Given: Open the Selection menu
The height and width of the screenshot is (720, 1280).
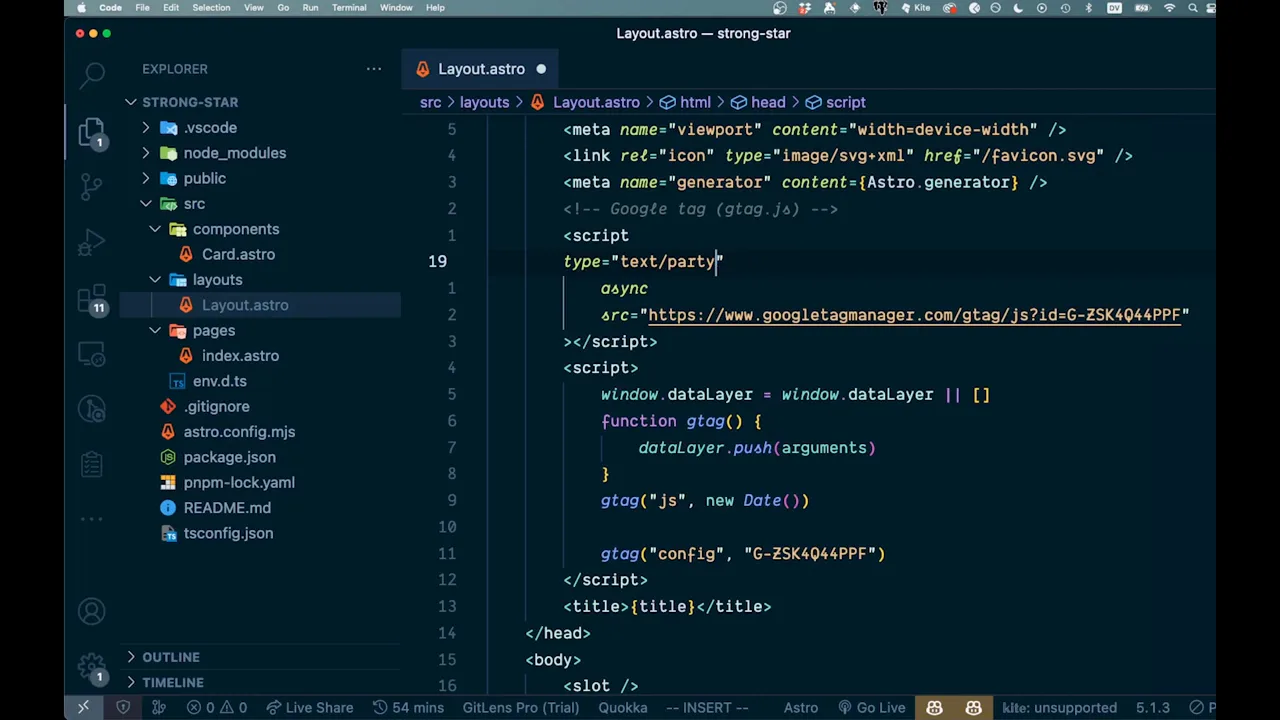Looking at the screenshot, I should point(211,8).
